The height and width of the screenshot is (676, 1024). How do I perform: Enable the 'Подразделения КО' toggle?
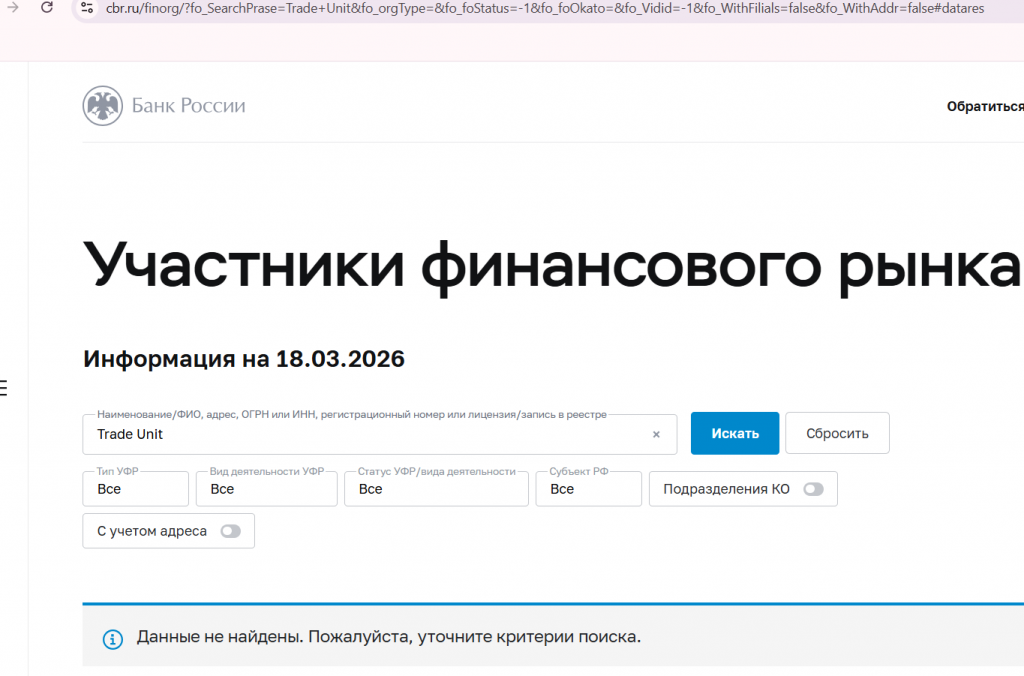[813, 488]
